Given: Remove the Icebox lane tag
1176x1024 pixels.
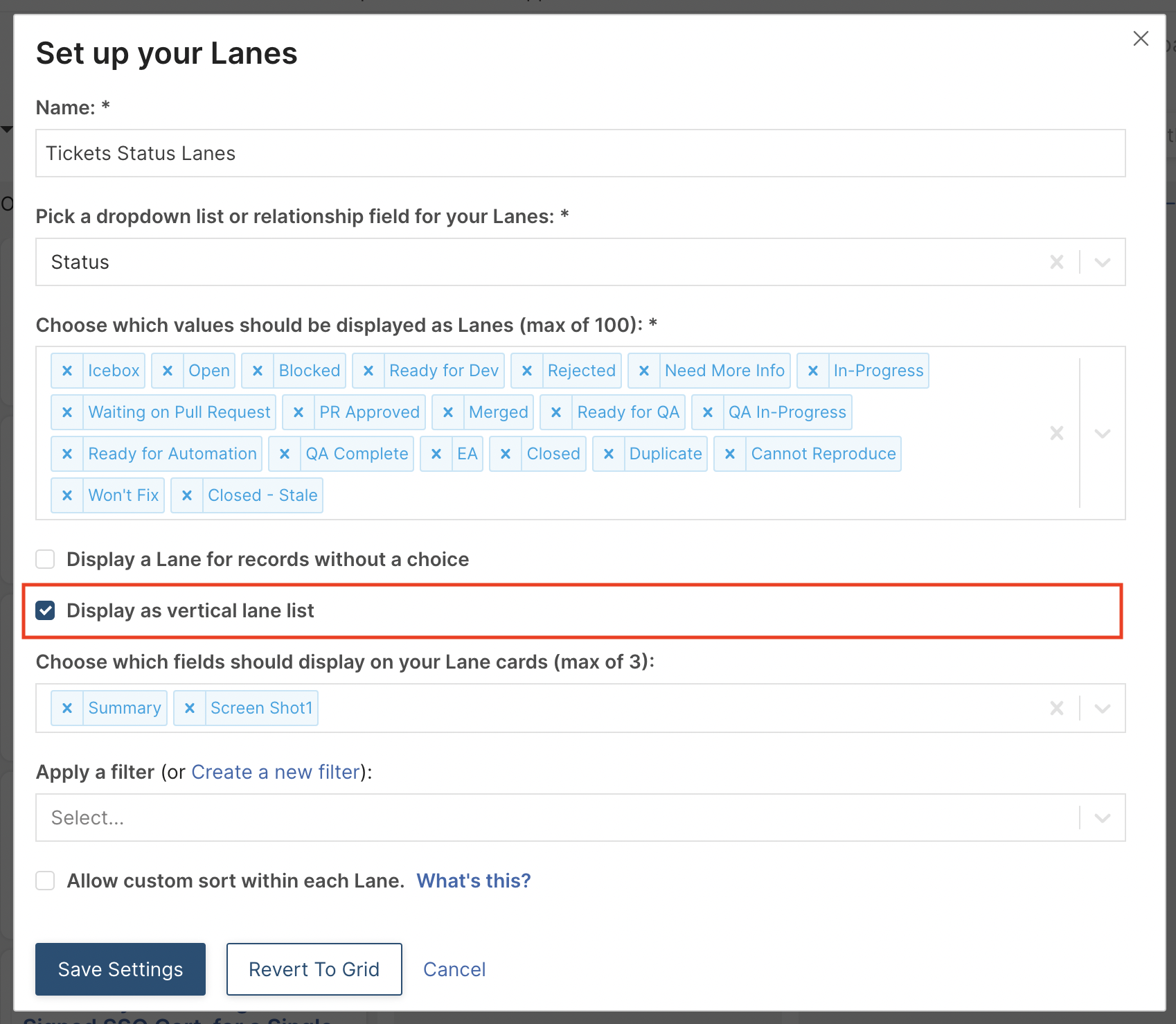Looking at the screenshot, I should pyautogui.click(x=67, y=371).
